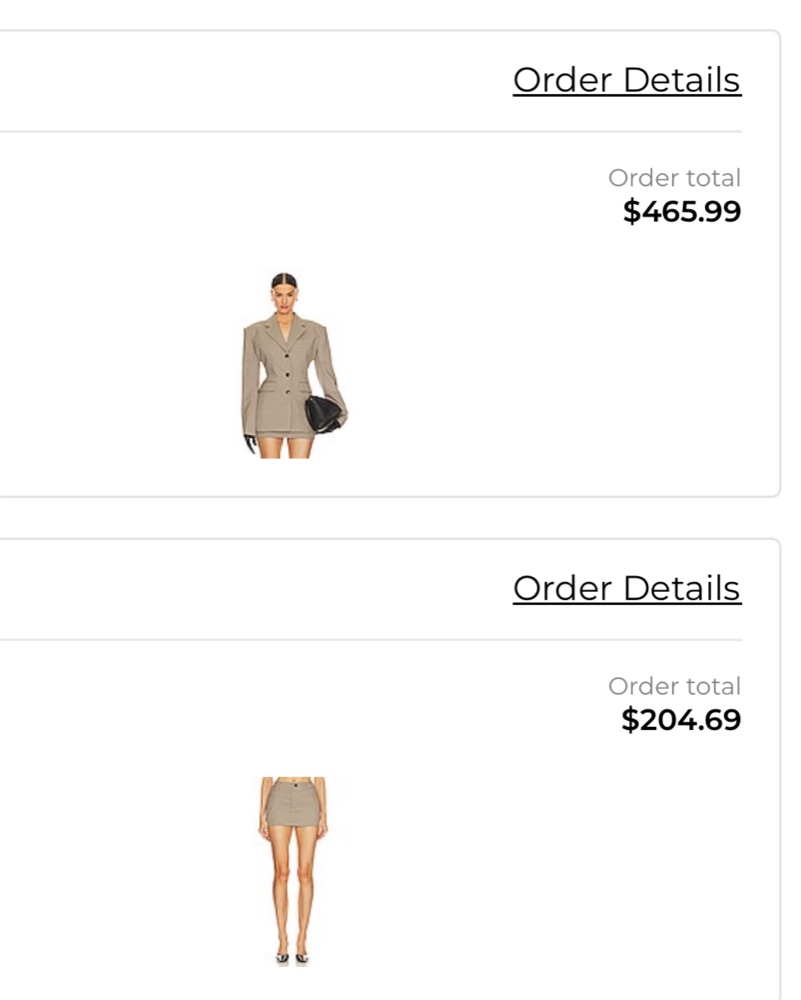Select the $204.69 order total amount
The height and width of the screenshot is (1000, 801).
(x=681, y=719)
